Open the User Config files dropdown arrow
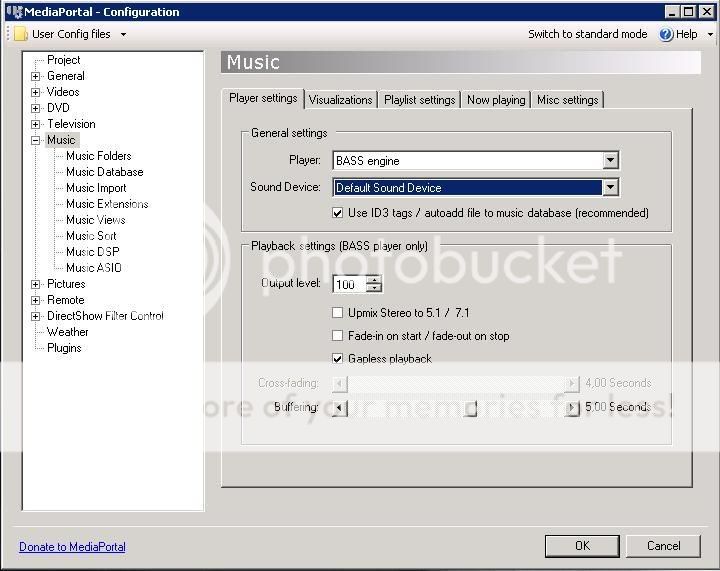 pos(123,34)
